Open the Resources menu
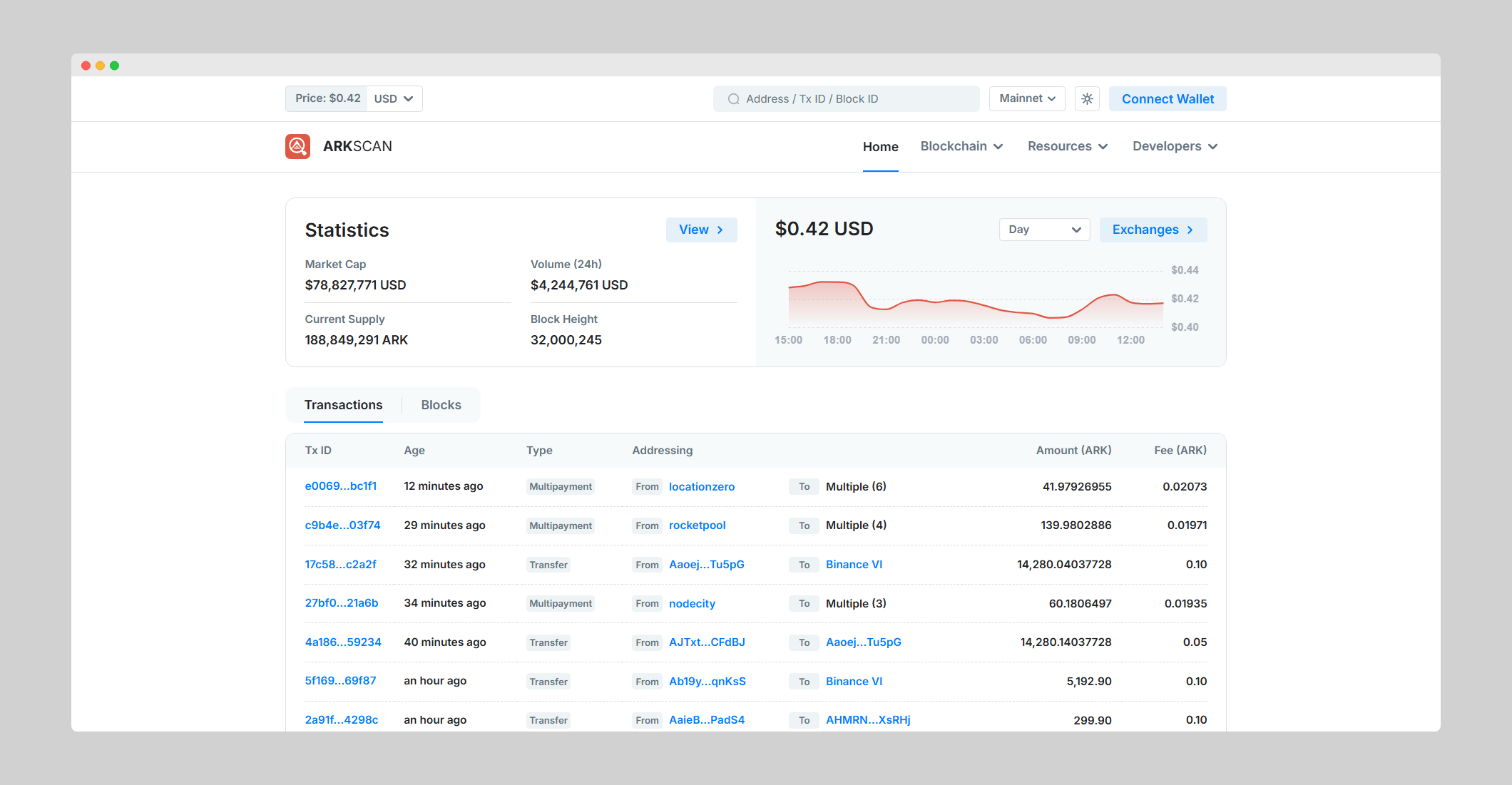The image size is (1512, 785). (x=1068, y=146)
